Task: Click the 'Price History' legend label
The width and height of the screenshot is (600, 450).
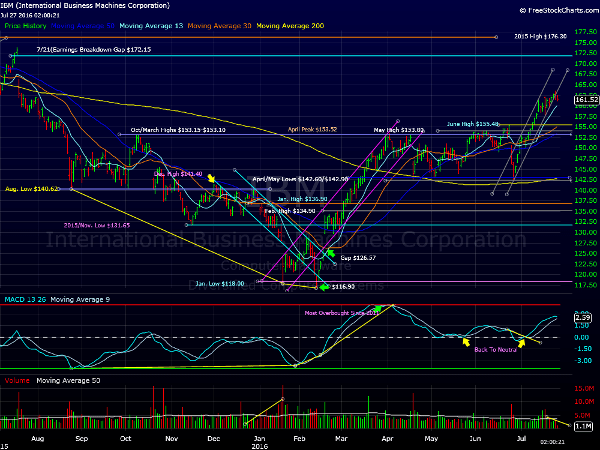Action: [25, 26]
